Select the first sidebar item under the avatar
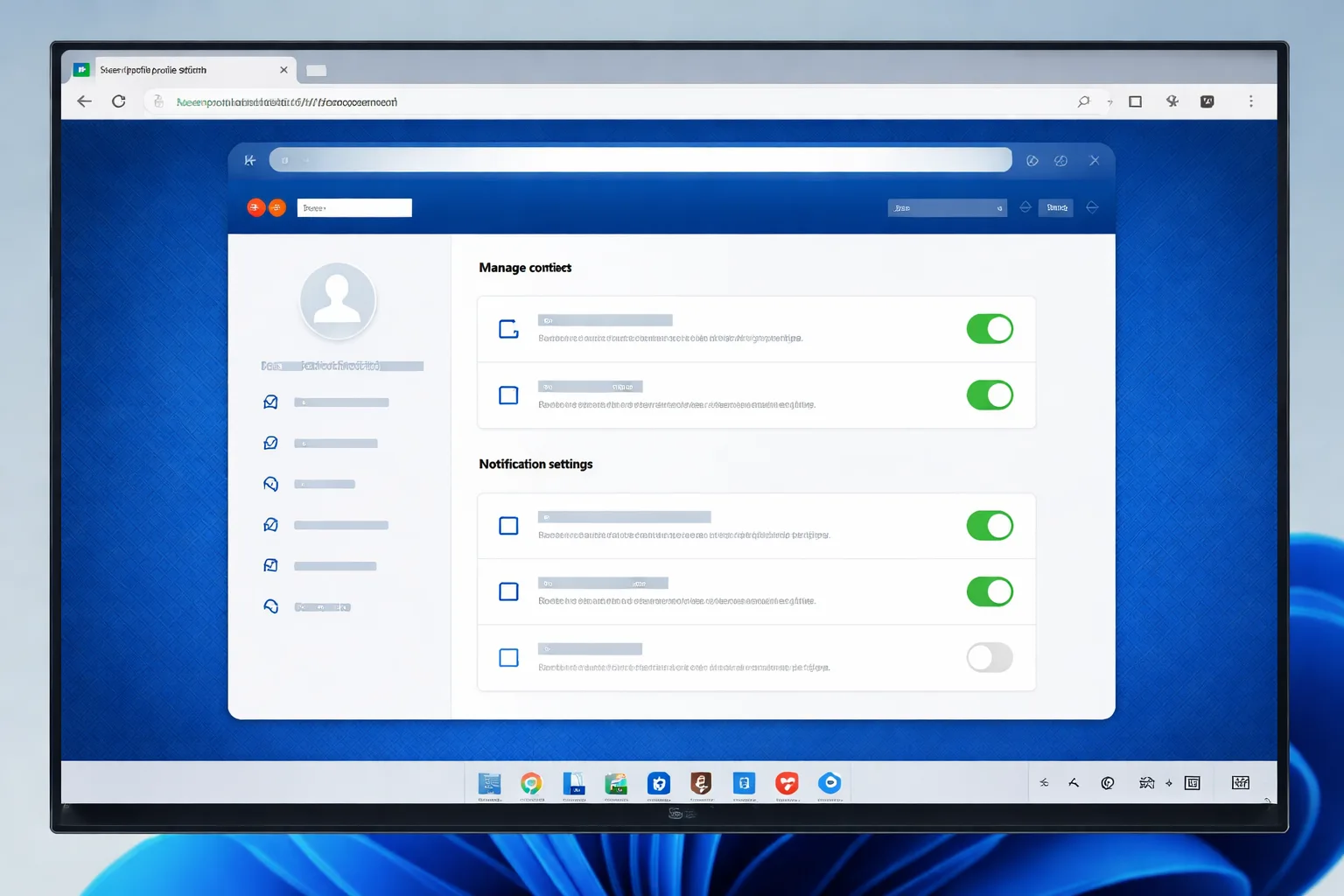This screenshot has width=1344, height=896. tap(325, 402)
